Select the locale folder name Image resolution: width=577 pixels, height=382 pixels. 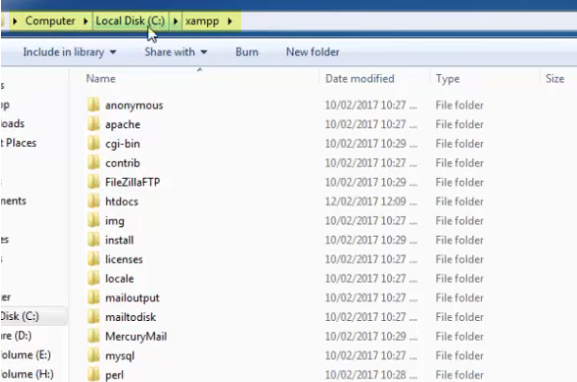(119, 279)
